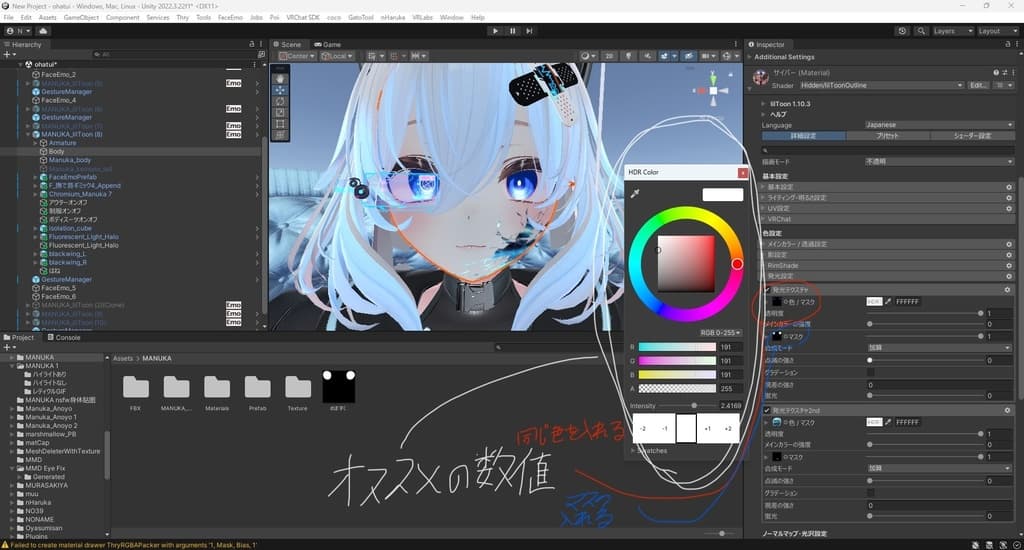Open the gear for UV設定 section

[1009, 208]
